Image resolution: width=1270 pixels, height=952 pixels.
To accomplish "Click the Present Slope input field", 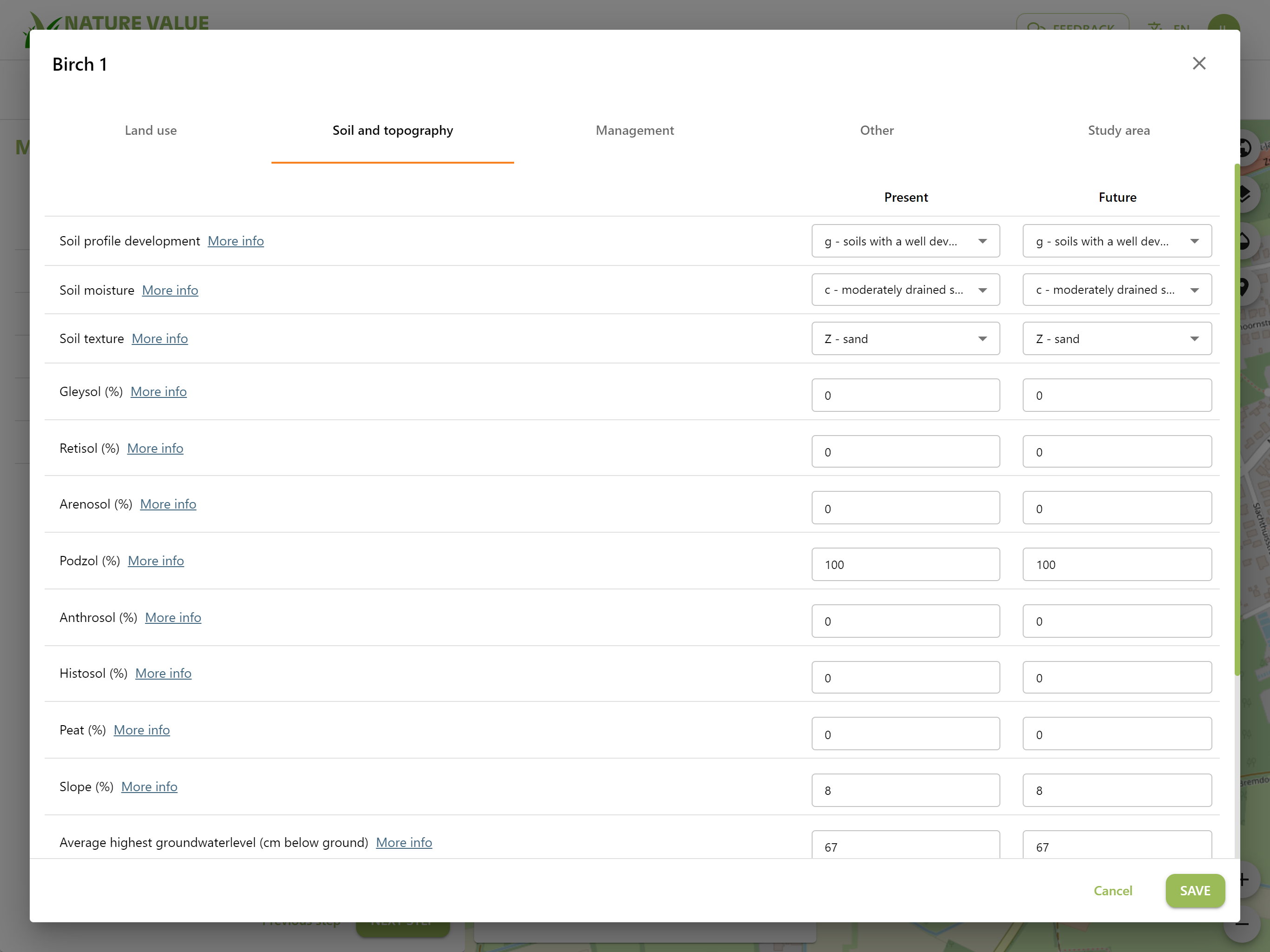I will coord(906,790).
